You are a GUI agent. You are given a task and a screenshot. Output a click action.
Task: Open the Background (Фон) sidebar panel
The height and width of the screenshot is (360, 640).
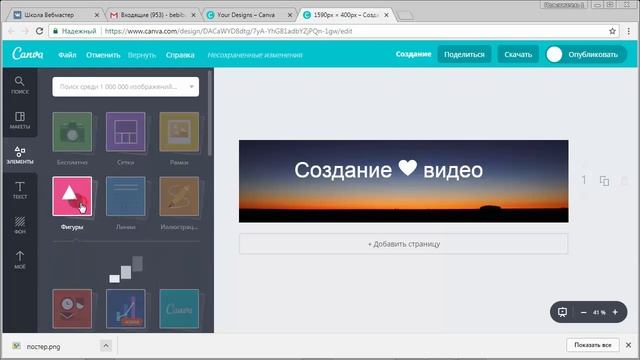[20, 225]
